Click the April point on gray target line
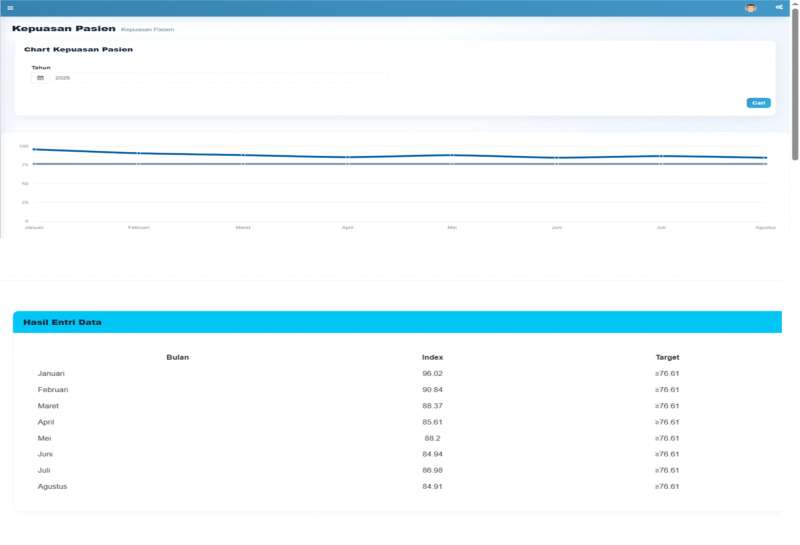This screenshot has height=545, width=800. 347,164
